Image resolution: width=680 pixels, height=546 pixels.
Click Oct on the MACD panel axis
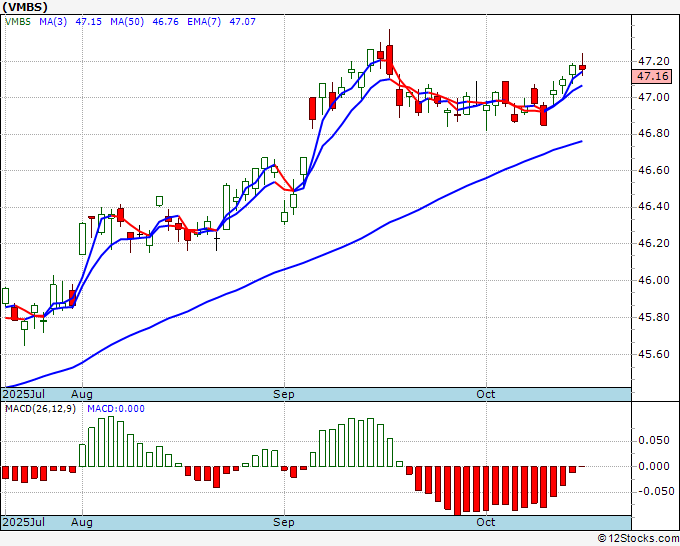coord(485,522)
